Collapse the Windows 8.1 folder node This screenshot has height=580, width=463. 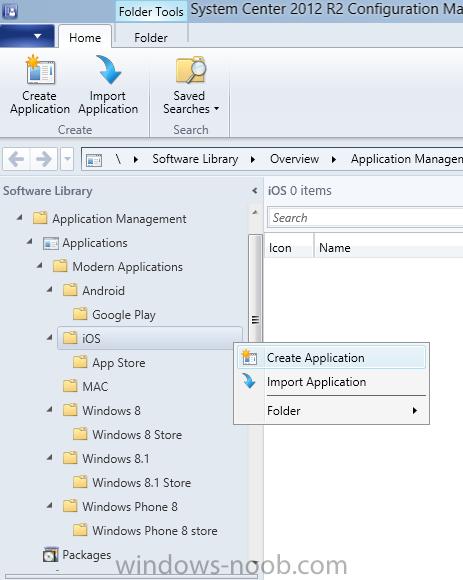[x=50, y=458]
